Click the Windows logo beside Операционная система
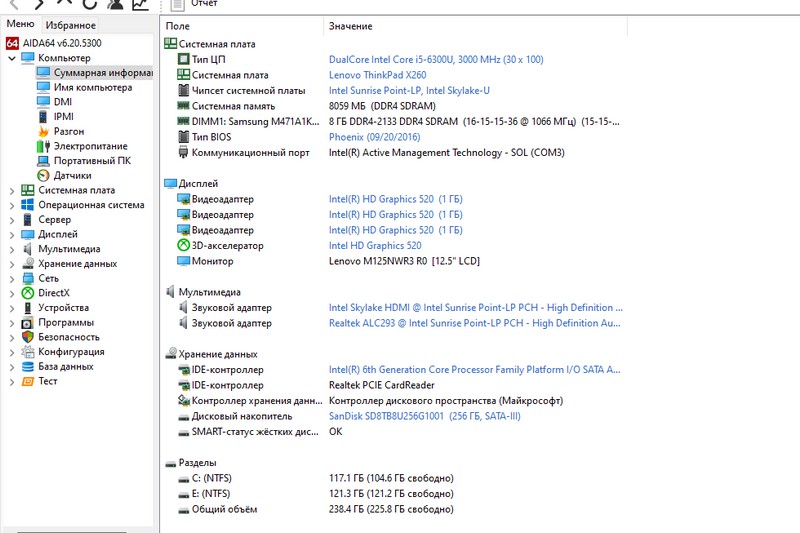 point(28,205)
